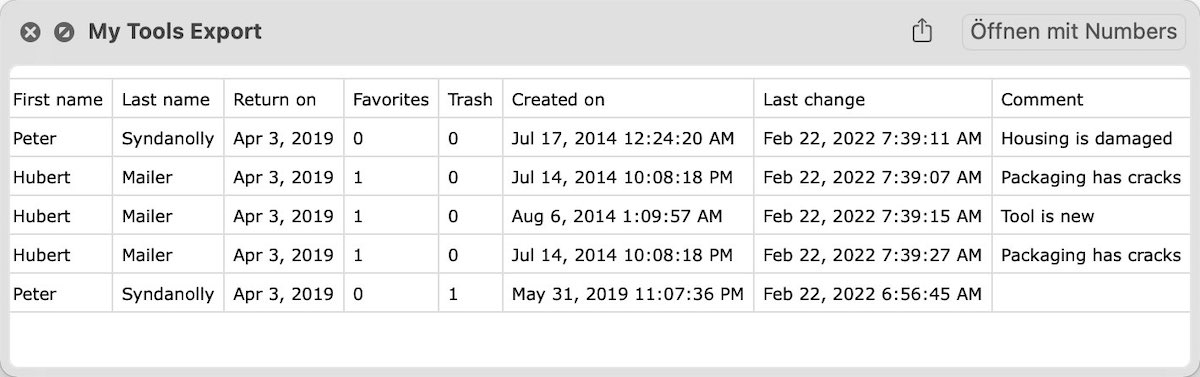The width and height of the screenshot is (1200, 377).
Task: Click the 'Favorites' header cell
Action: click(x=391, y=99)
